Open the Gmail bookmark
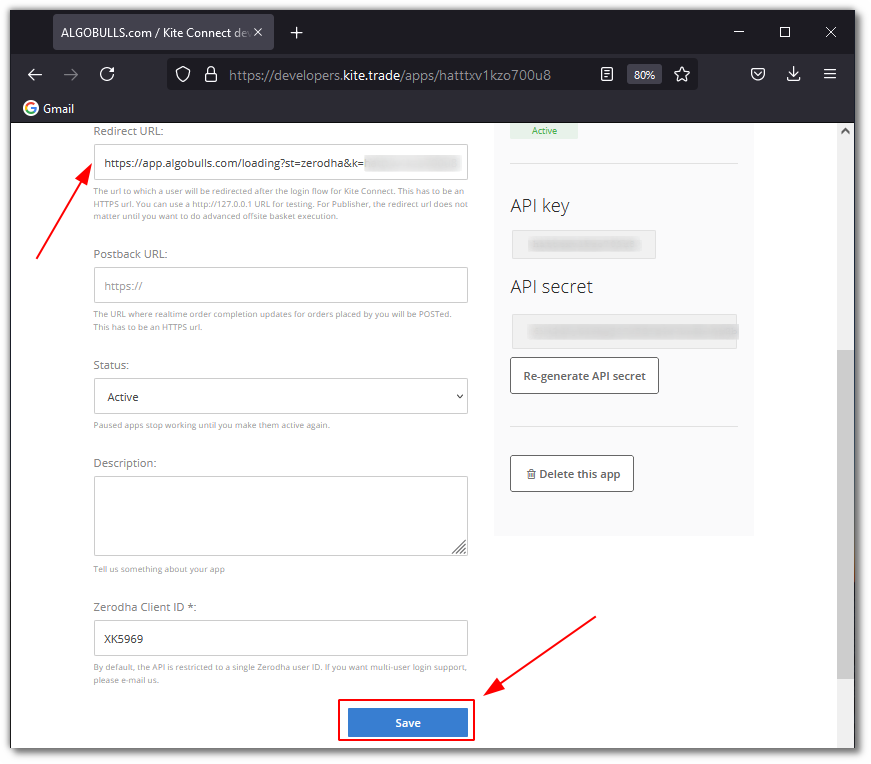 coord(49,108)
